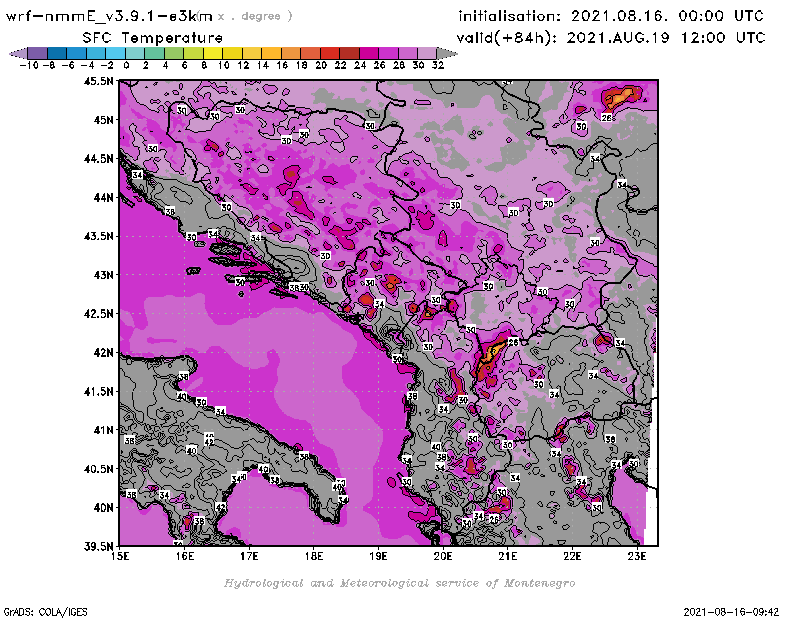
Task: Click the 43.5N latitude axis label
Action: pos(98,236)
